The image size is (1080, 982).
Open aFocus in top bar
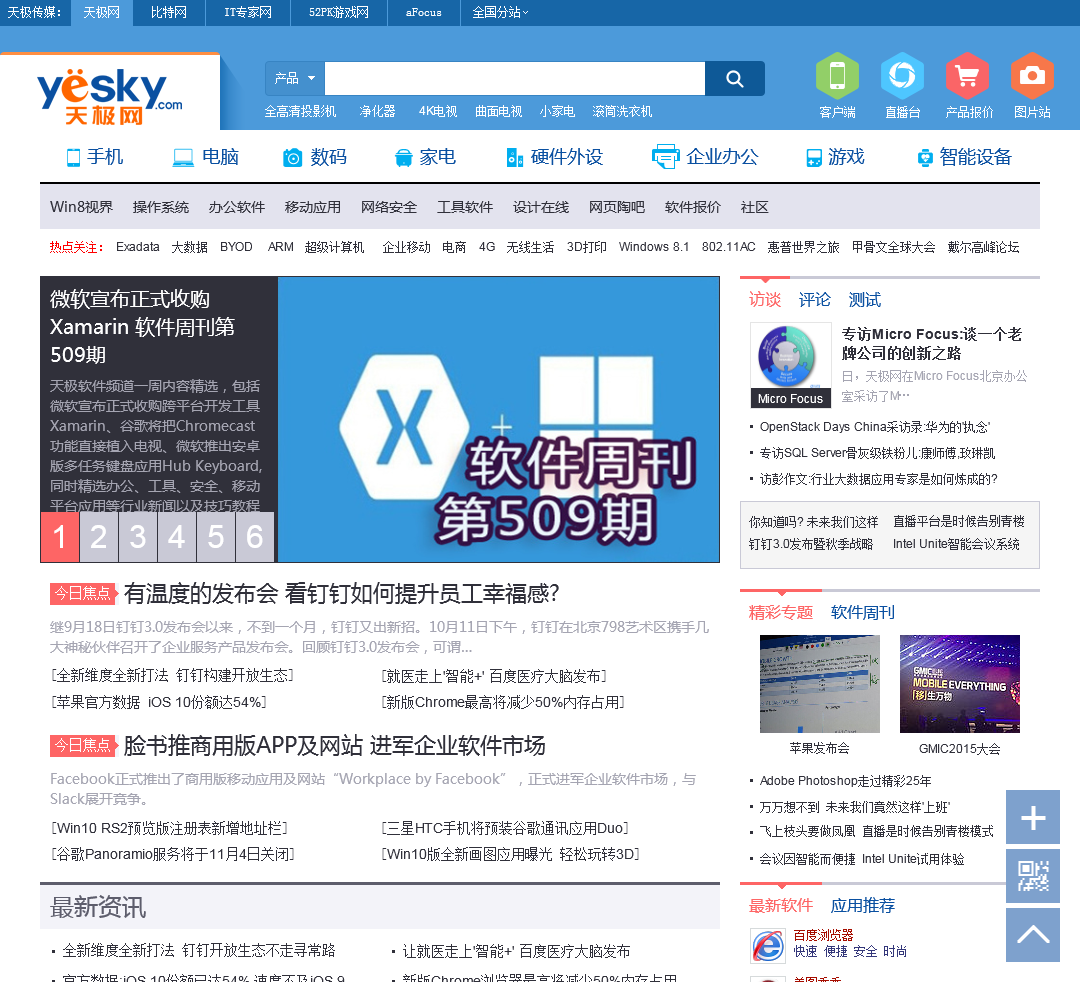(424, 12)
